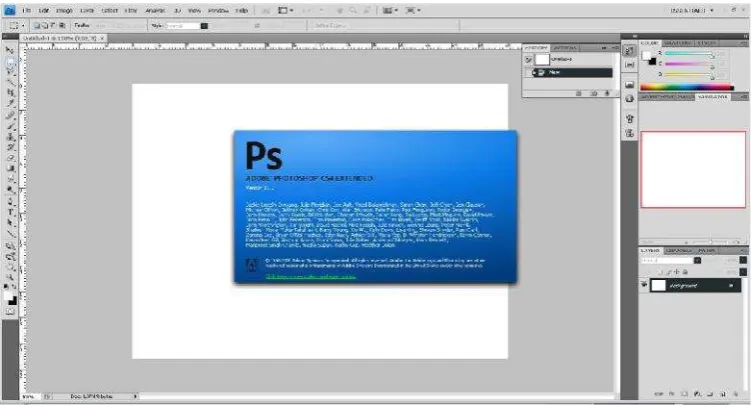751x406 pixels.
Task: Choose New selection mode in options bar
Action: [x=36, y=25]
